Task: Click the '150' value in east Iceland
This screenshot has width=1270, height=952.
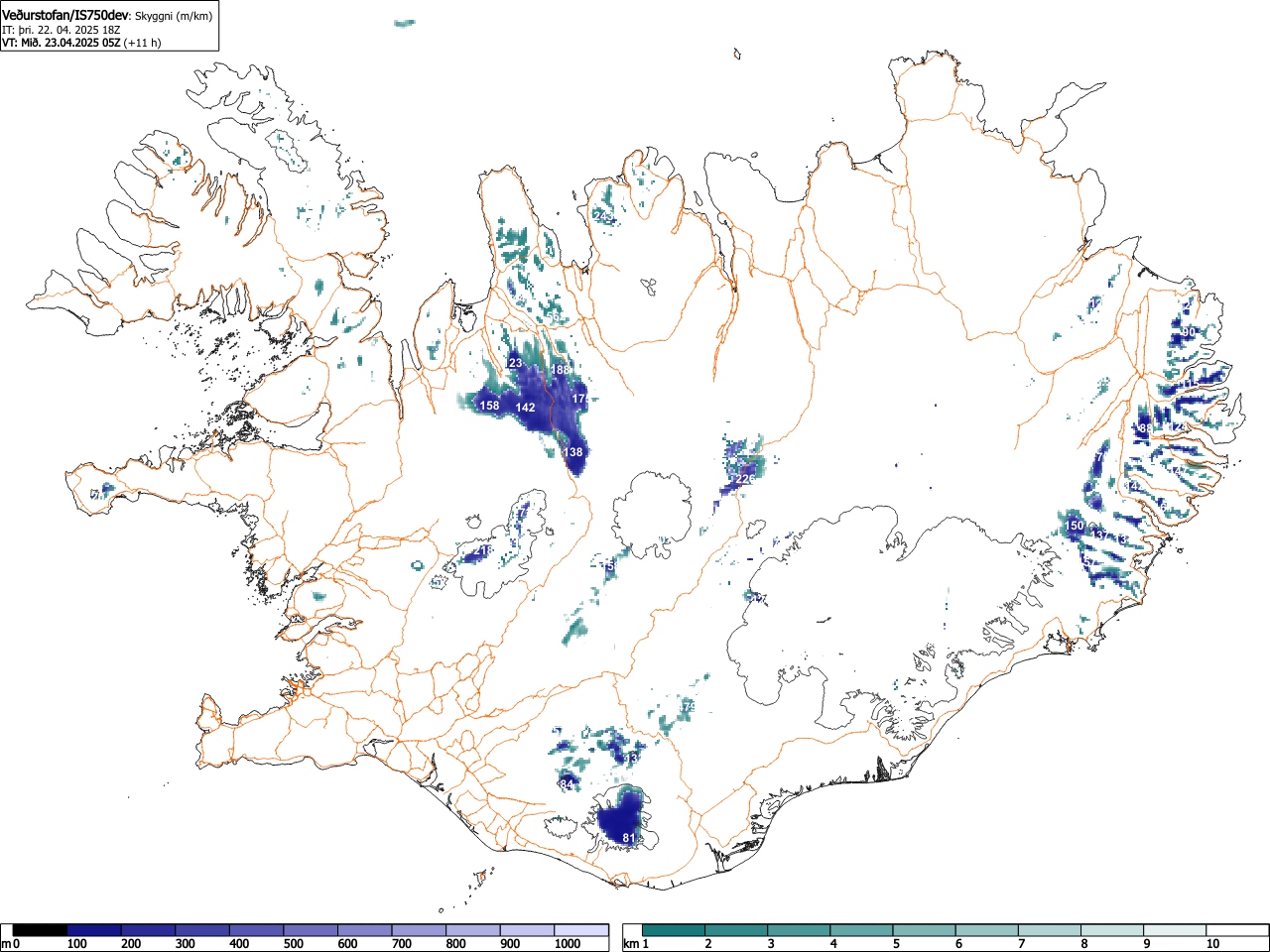Action: click(1075, 525)
